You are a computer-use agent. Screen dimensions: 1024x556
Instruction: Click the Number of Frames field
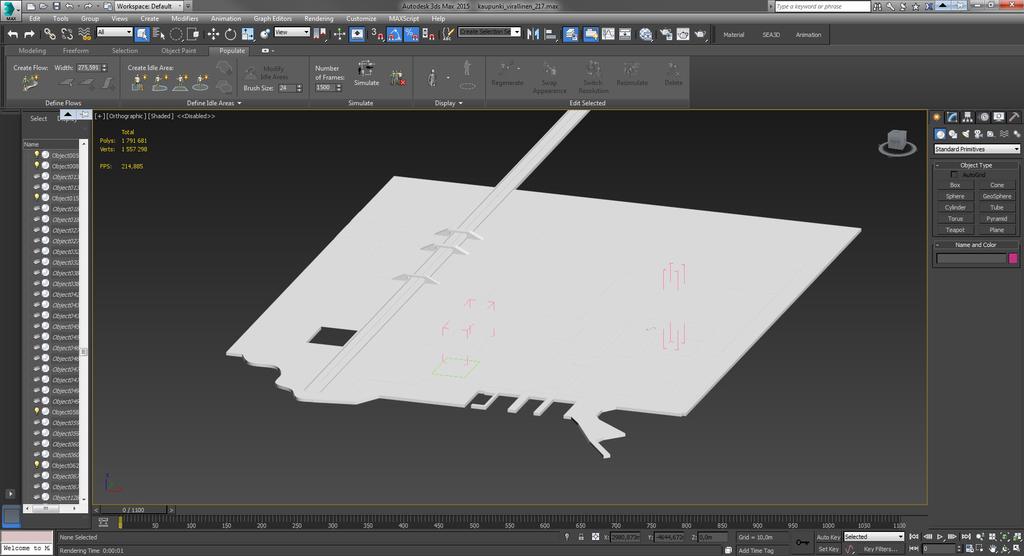tap(325, 88)
